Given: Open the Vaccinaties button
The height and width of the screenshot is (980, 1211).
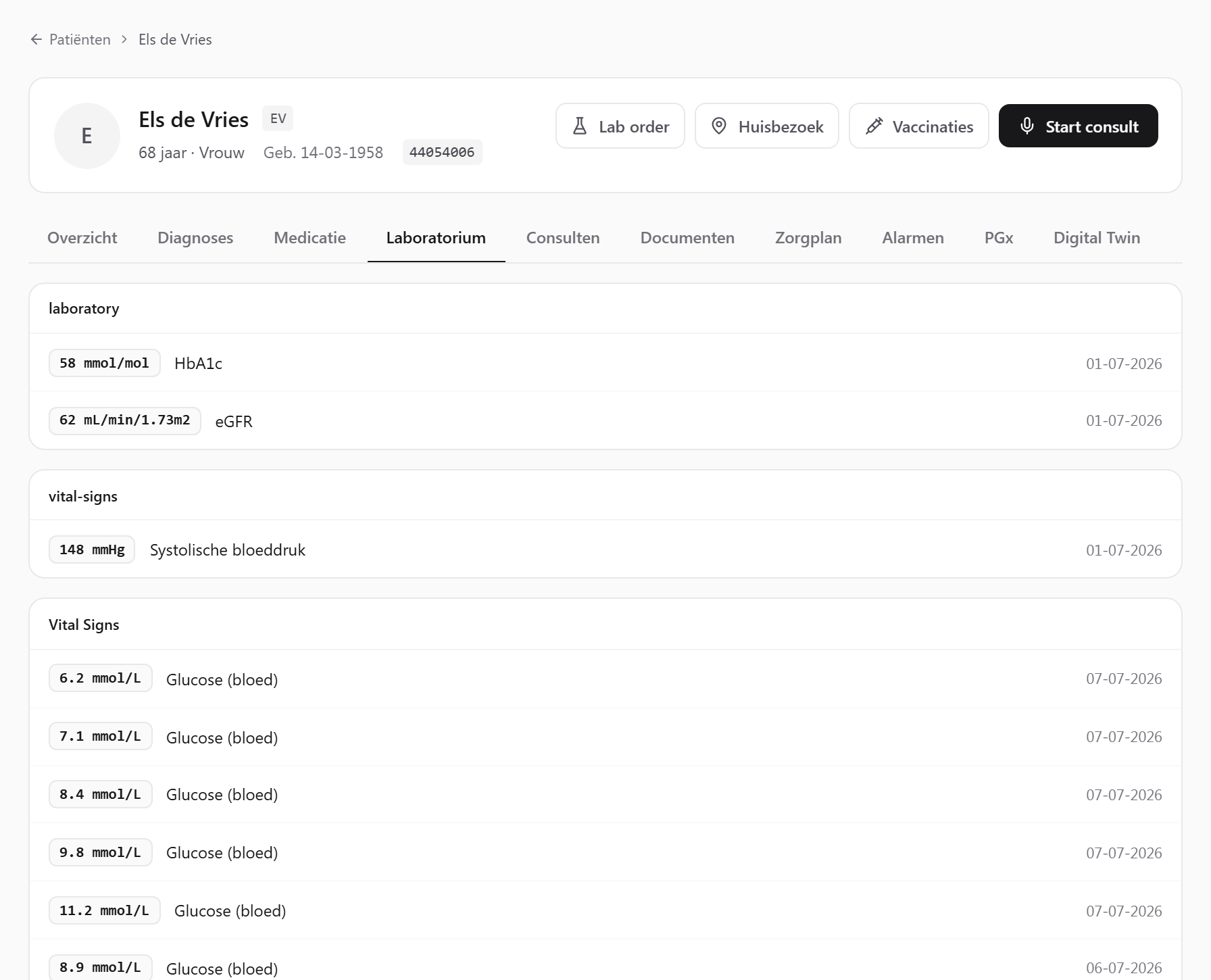Looking at the screenshot, I should [919, 126].
